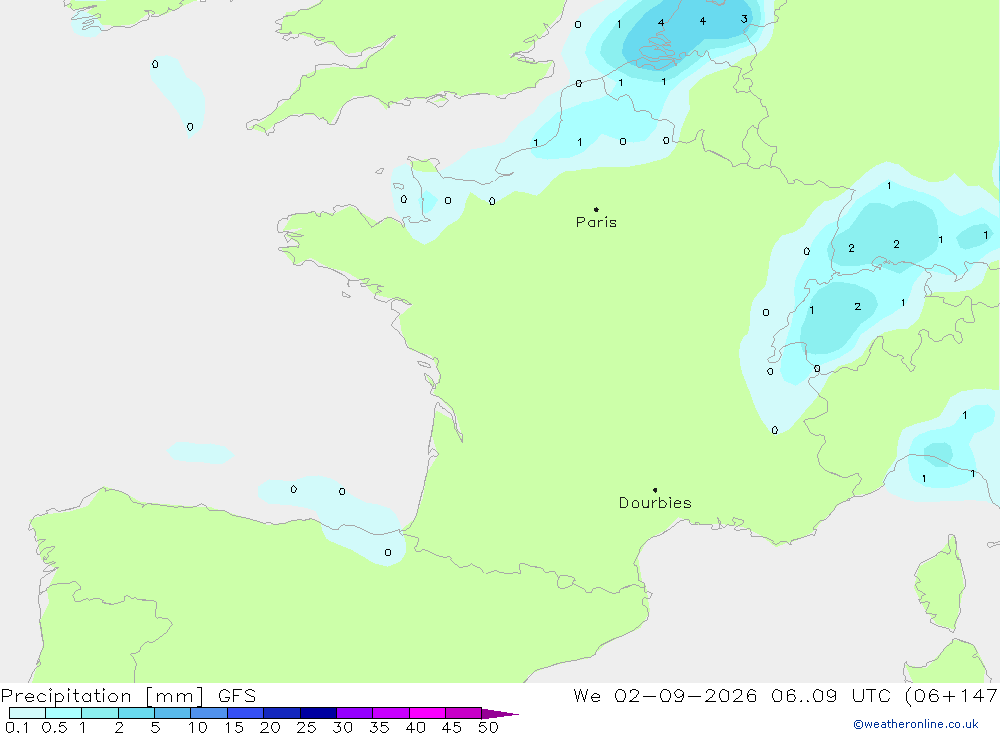Click the '10' legend scale label
1000x733 pixels.
(x=198, y=727)
